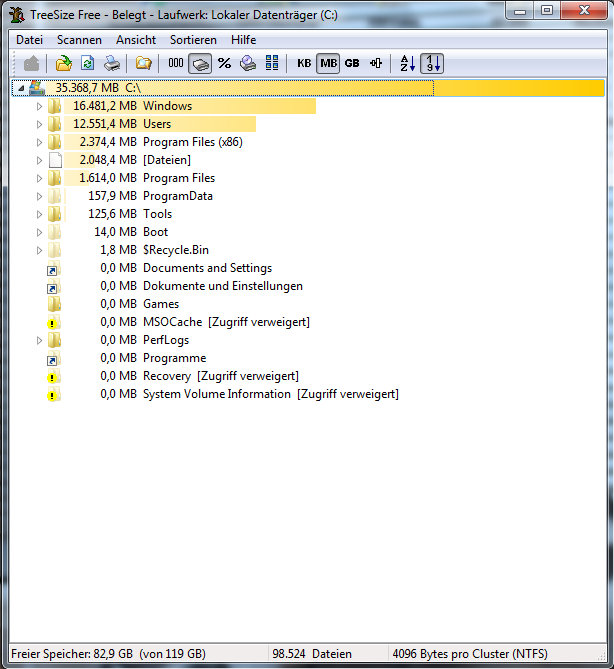Click the [Dateien] blank file icon

[x=55, y=160]
